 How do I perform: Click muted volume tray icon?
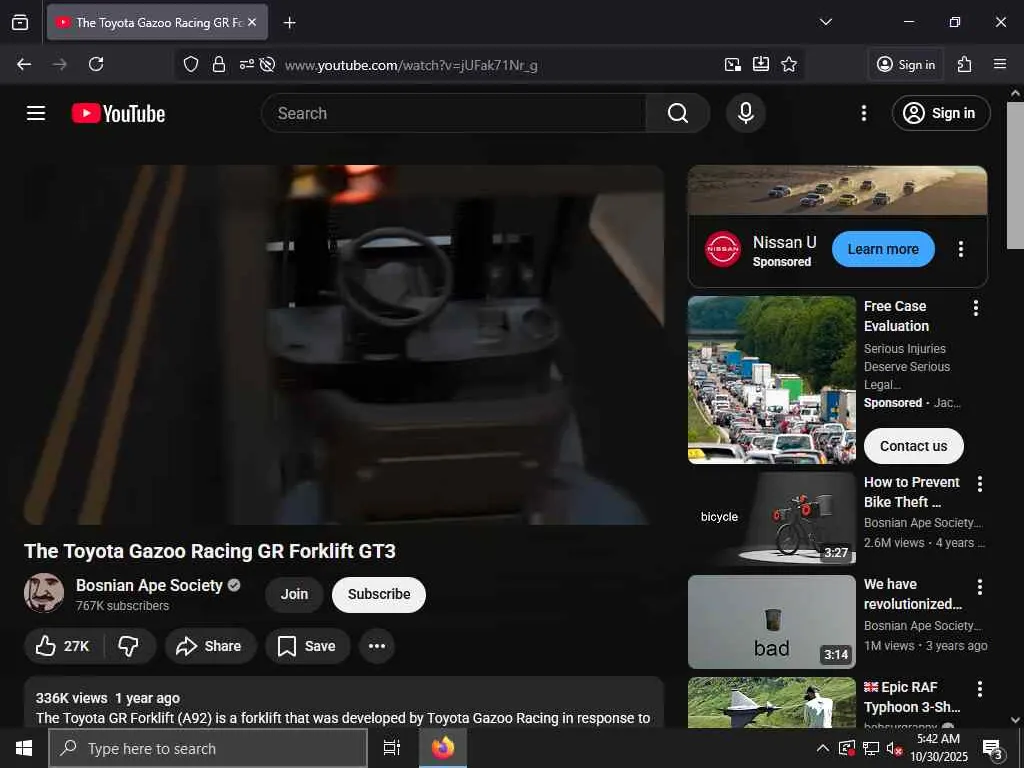(894, 748)
